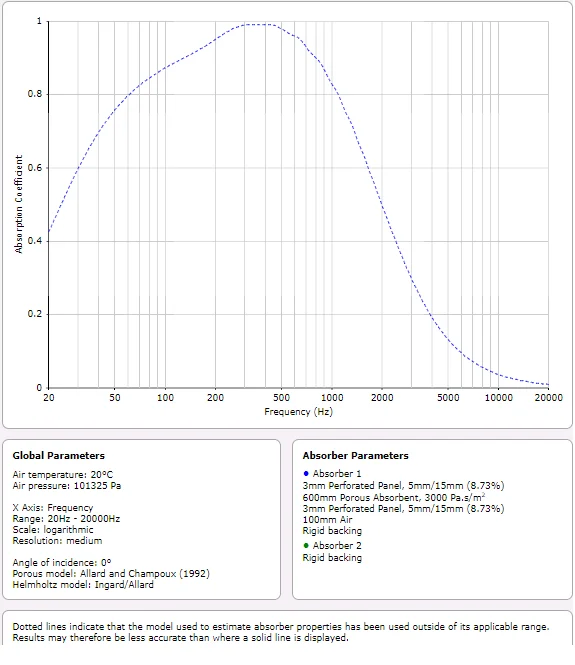Click the Global Parameters heading

[59, 455]
